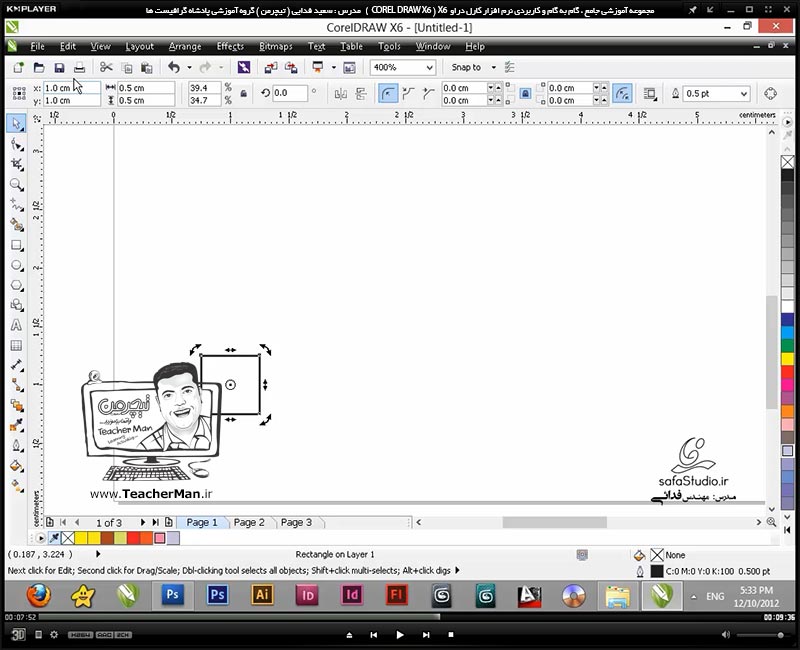800x650 pixels.
Task: Open outline width 0.5 pt dropdown
Action: pos(743,94)
